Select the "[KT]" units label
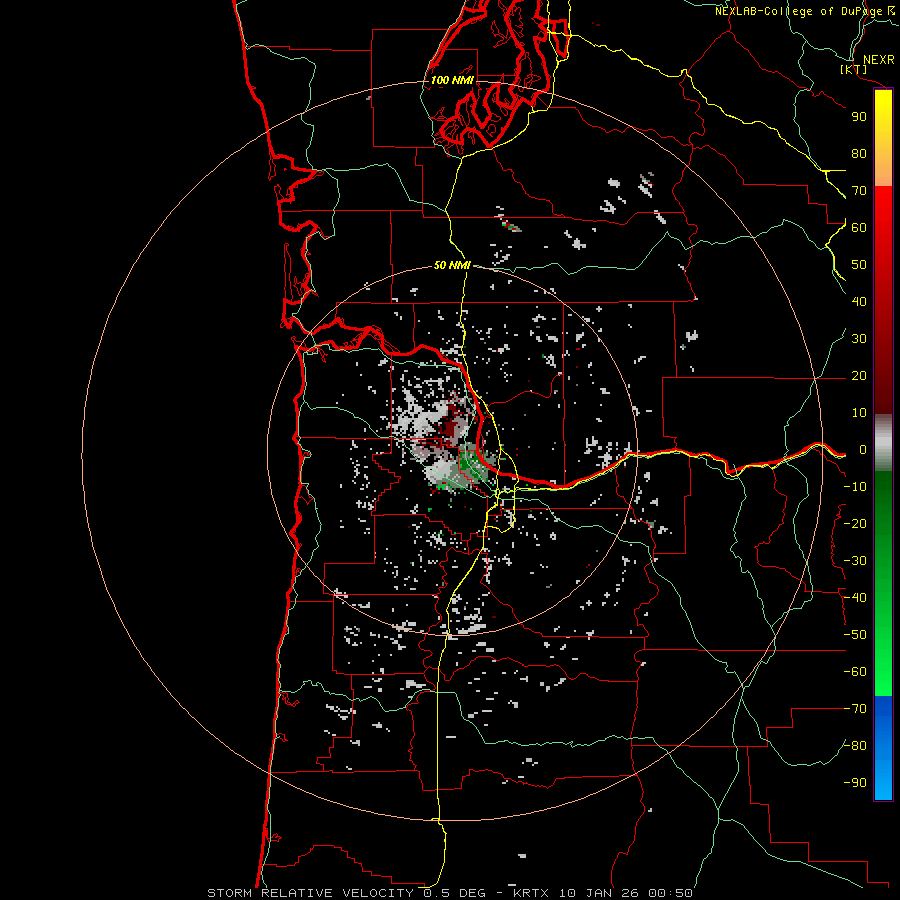Image resolution: width=900 pixels, height=900 pixels. click(854, 69)
